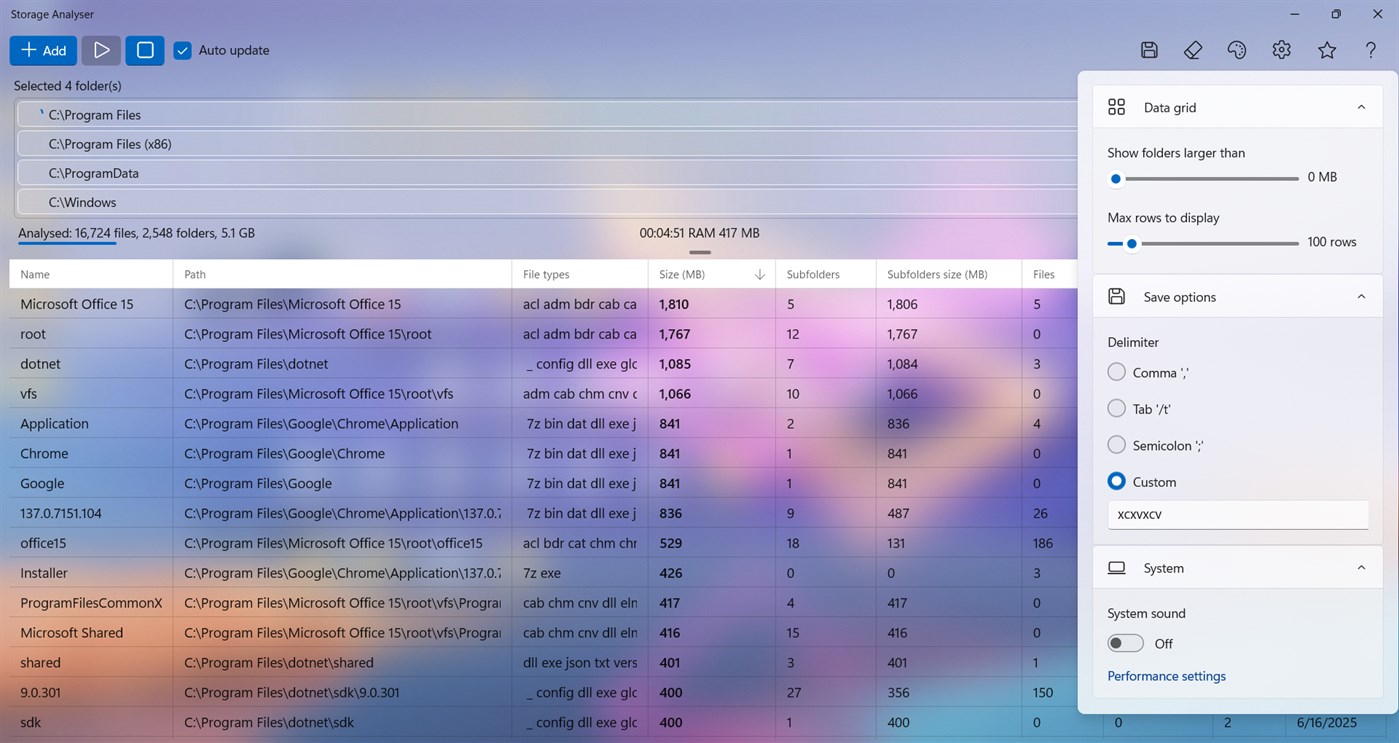Start analysis with the play icon

coord(100,49)
